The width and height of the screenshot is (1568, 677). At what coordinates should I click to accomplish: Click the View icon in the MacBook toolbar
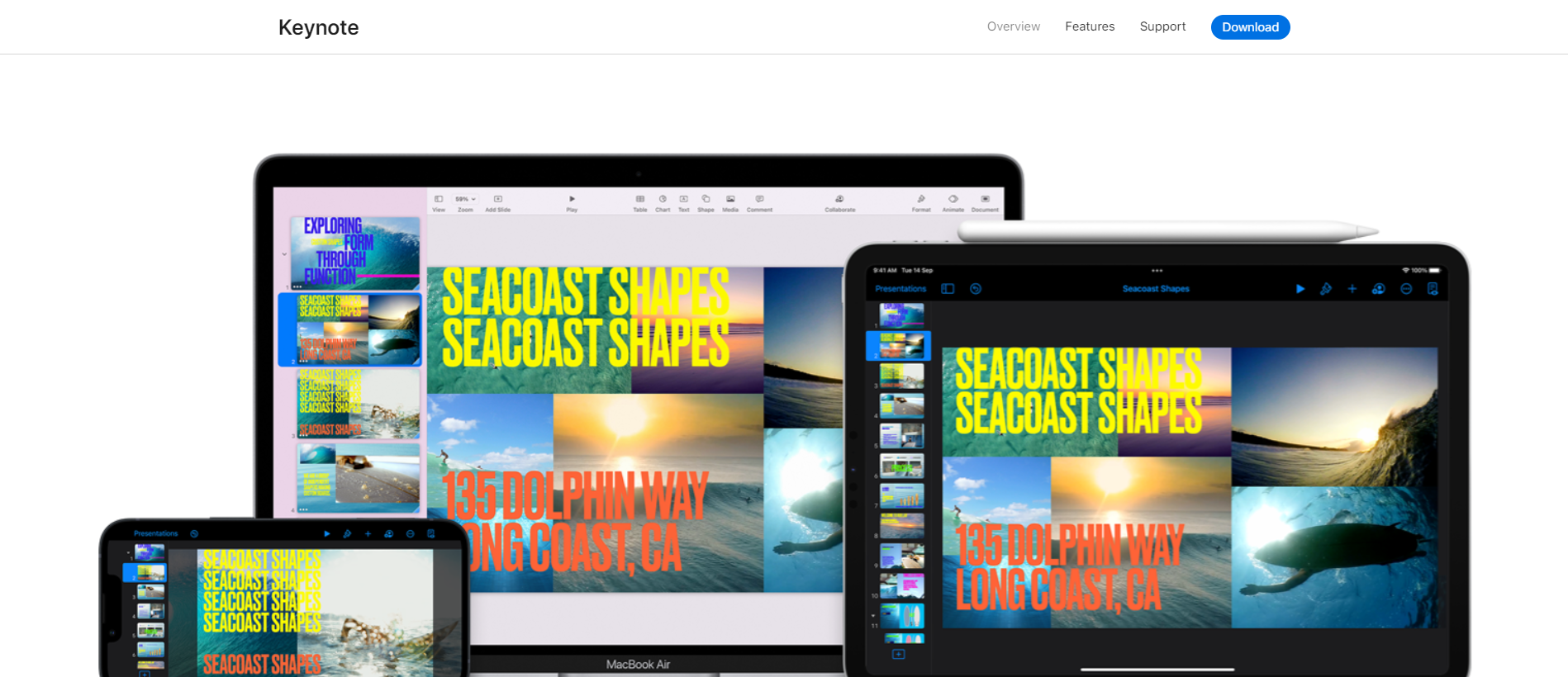coord(439,199)
